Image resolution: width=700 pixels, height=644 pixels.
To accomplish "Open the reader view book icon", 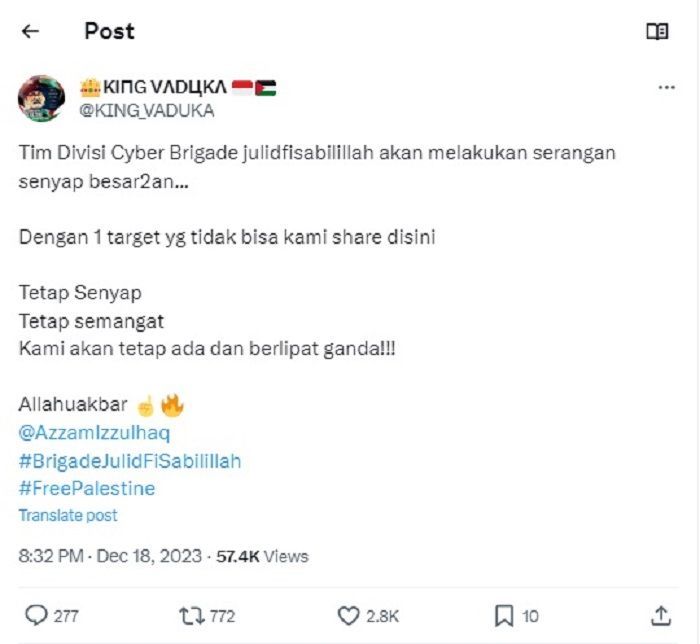I will coord(657,31).
